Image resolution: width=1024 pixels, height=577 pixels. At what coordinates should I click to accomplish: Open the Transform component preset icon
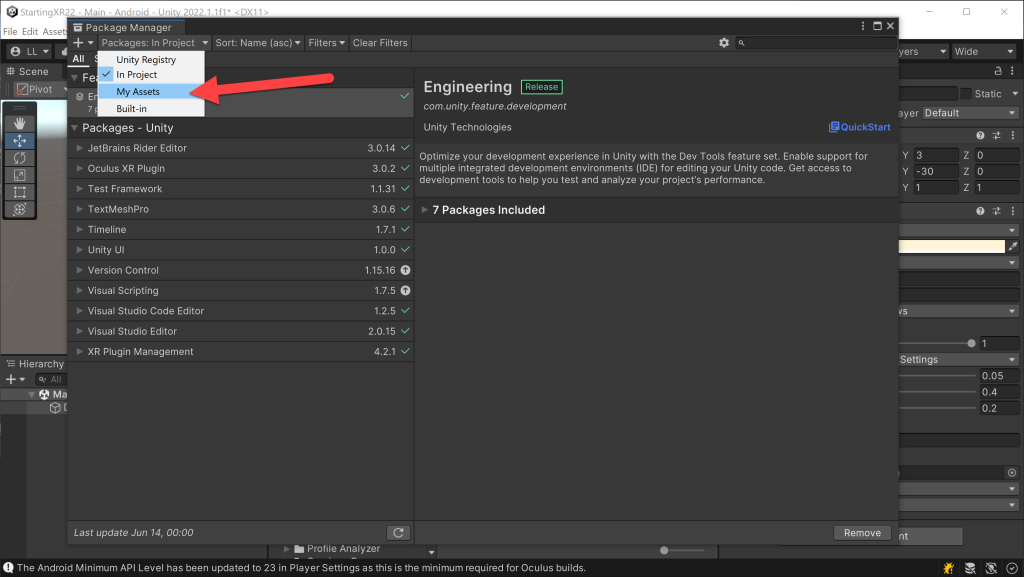click(x=997, y=136)
